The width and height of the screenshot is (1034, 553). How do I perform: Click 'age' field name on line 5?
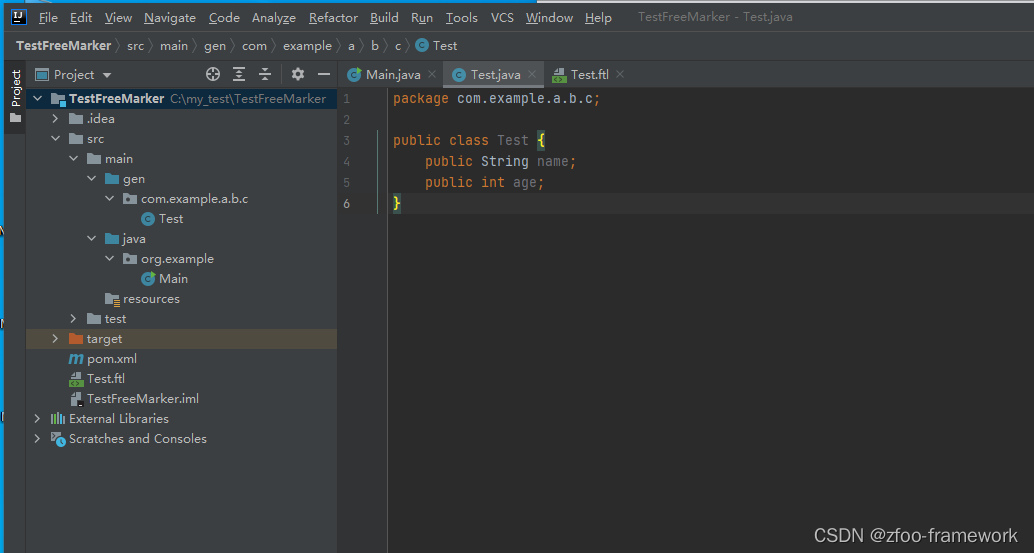[525, 183]
